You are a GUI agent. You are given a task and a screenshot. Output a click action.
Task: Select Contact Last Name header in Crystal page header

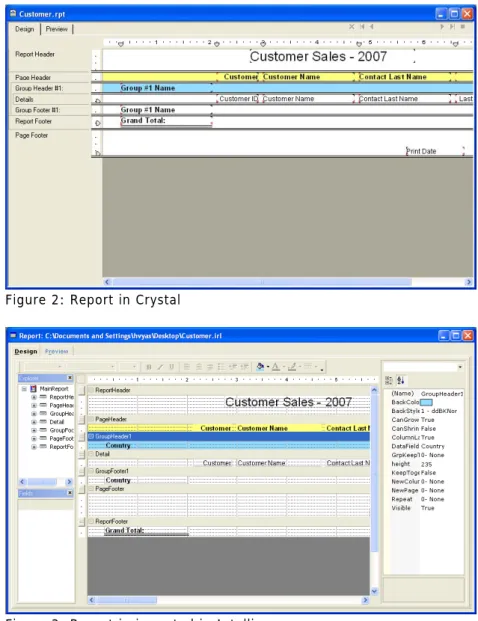point(392,77)
